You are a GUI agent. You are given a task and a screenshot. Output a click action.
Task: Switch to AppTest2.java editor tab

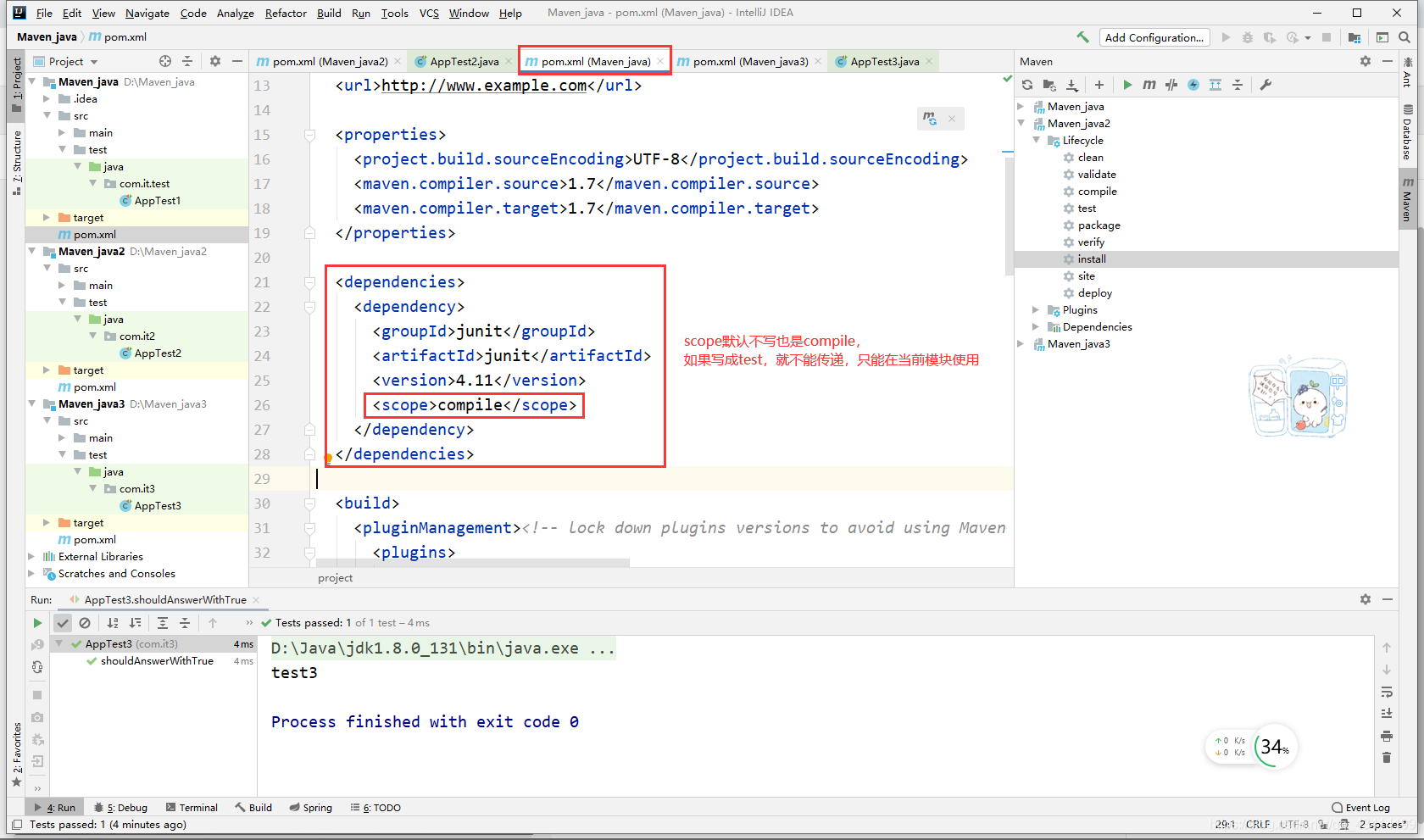(464, 61)
